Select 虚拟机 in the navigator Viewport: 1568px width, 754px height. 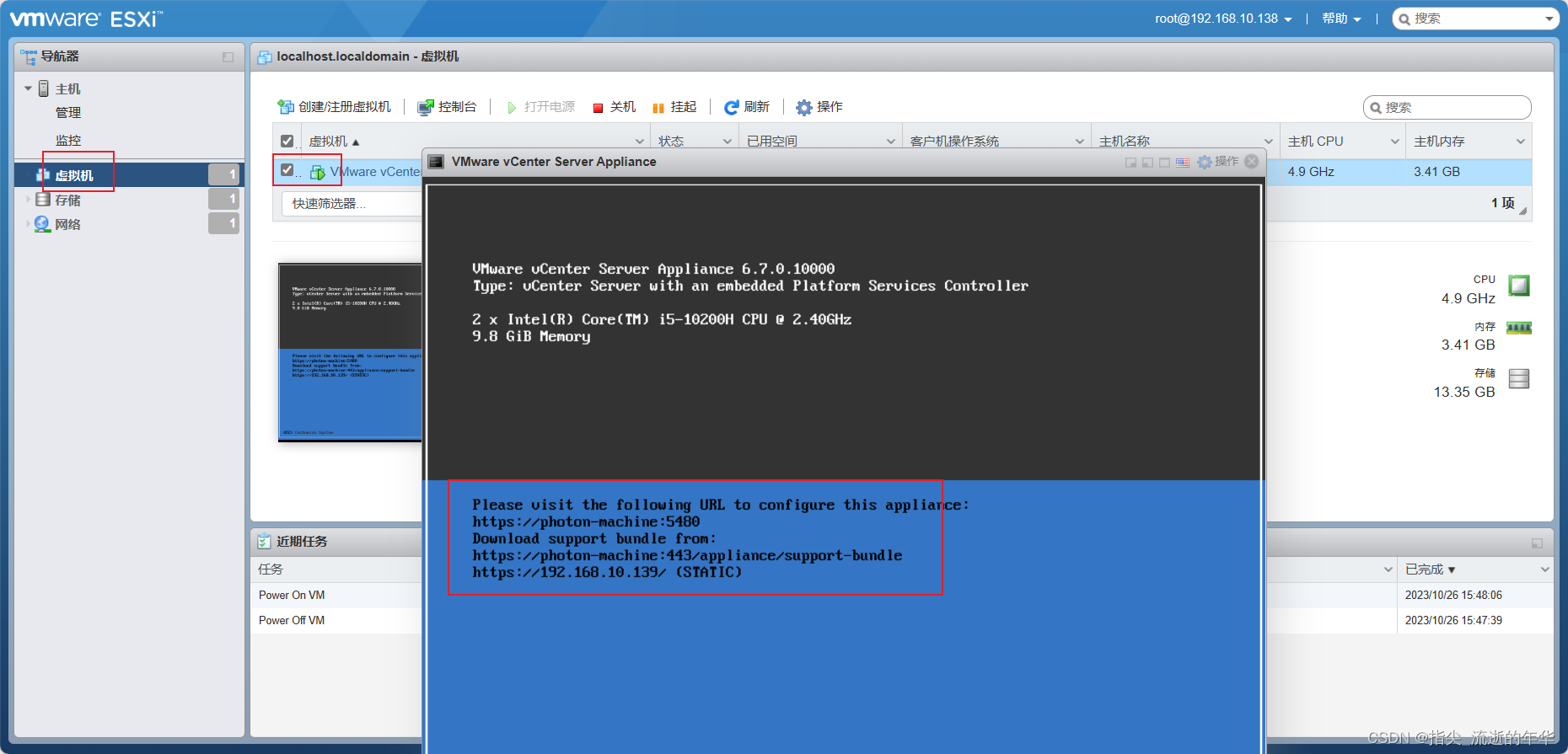[x=74, y=175]
